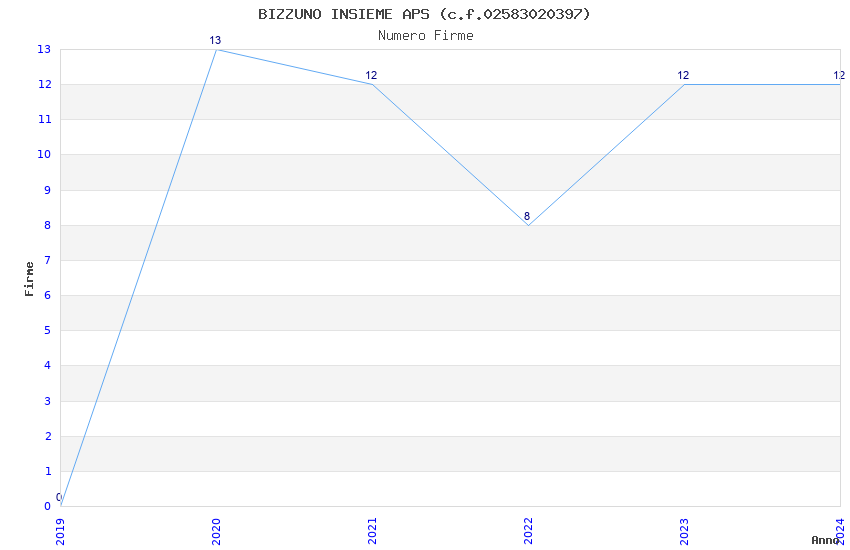Click the 2019 data point labeled 0
850x550 pixels.
[61, 506]
